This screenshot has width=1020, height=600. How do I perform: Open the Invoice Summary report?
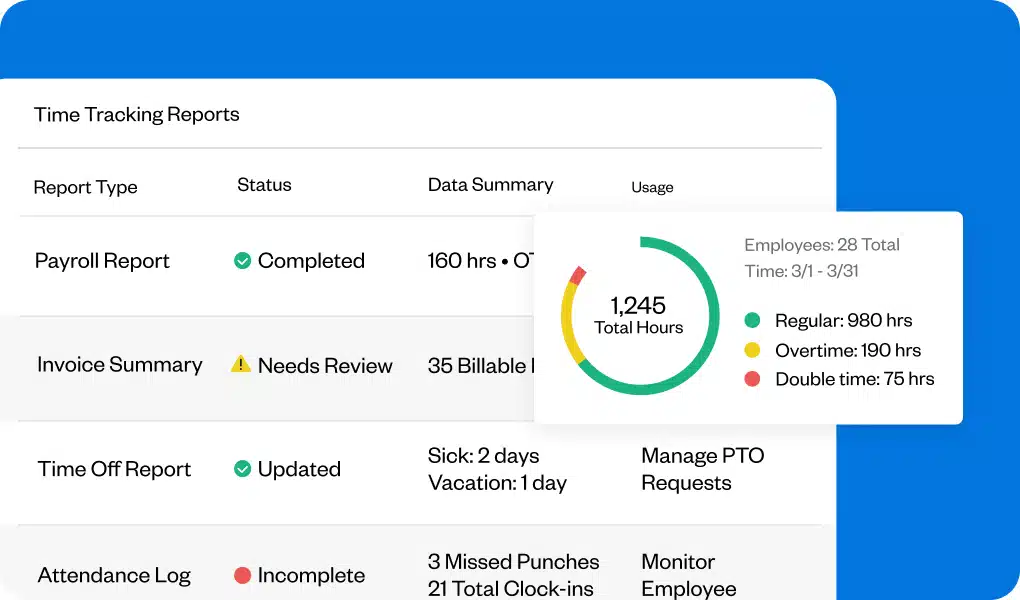point(119,365)
